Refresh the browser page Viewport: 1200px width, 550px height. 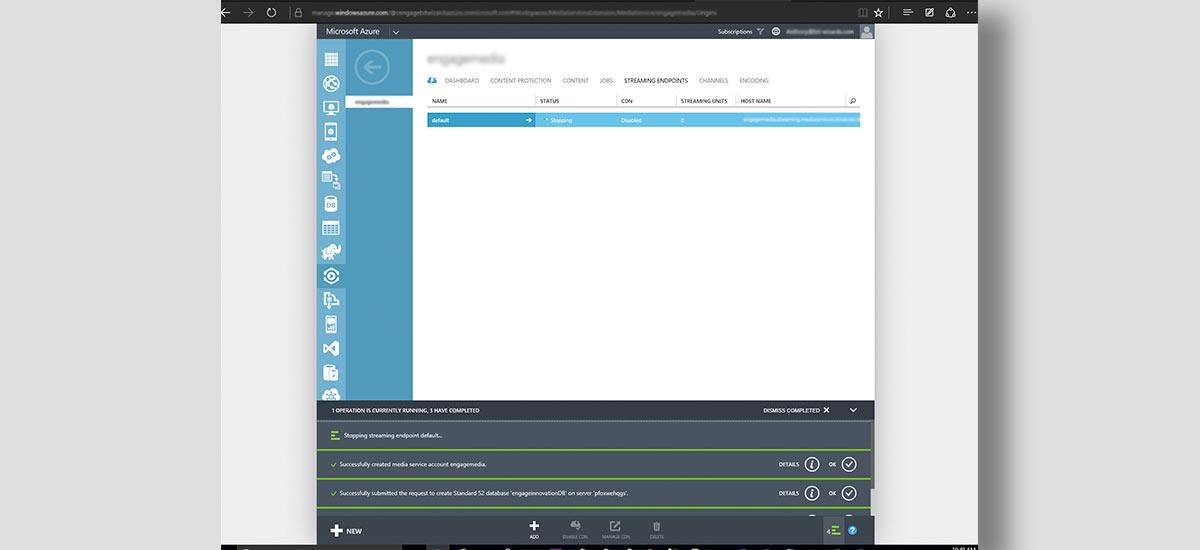click(x=271, y=12)
